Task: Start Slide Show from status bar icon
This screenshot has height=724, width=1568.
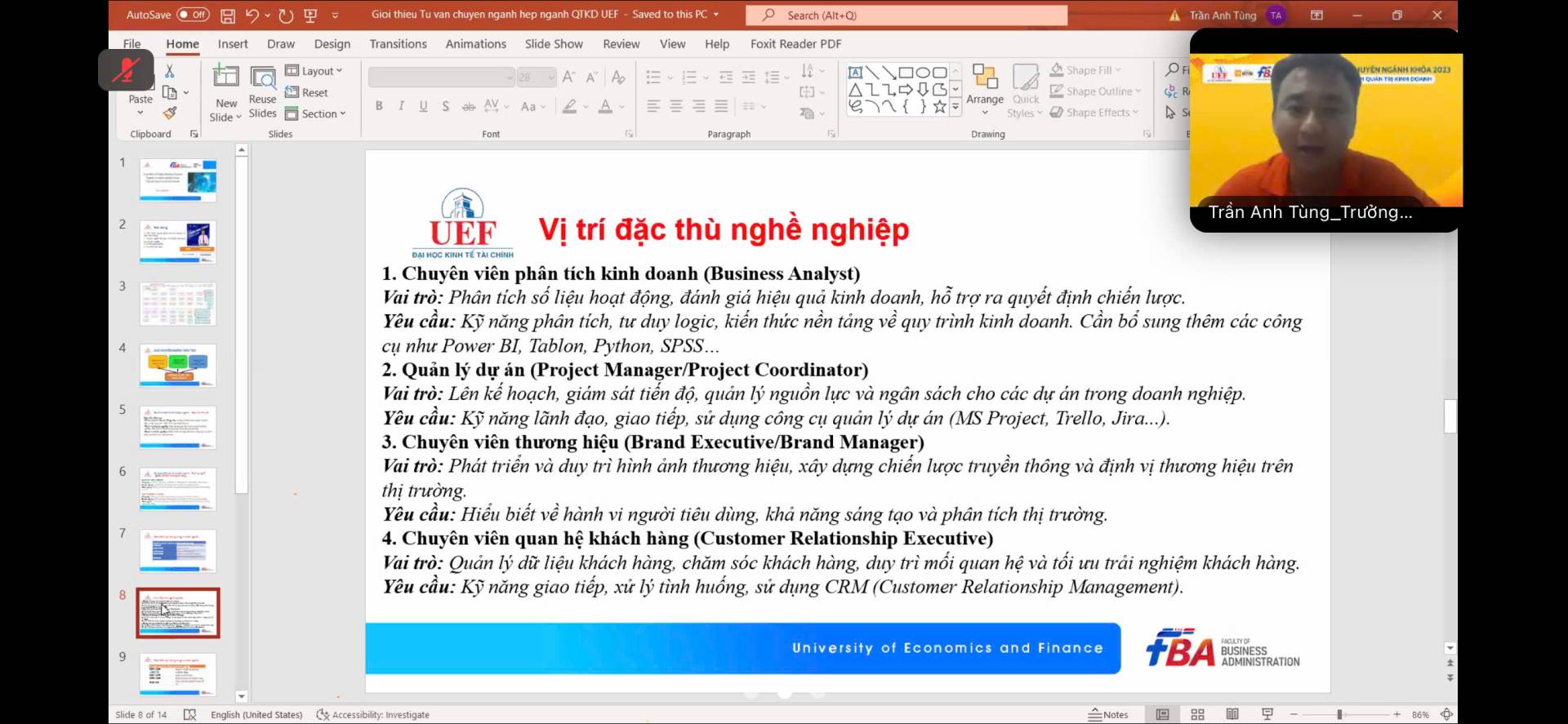Action: 1267,714
